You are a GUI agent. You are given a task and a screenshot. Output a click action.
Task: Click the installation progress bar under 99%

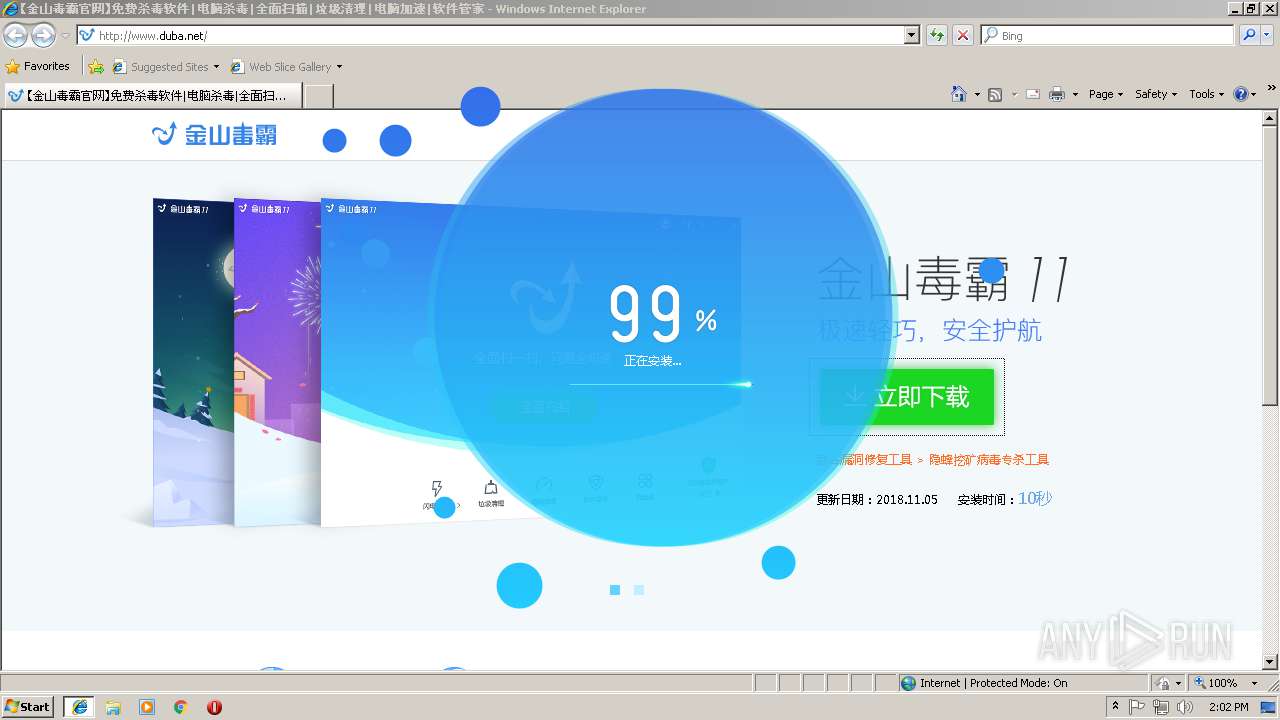(x=660, y=384)
